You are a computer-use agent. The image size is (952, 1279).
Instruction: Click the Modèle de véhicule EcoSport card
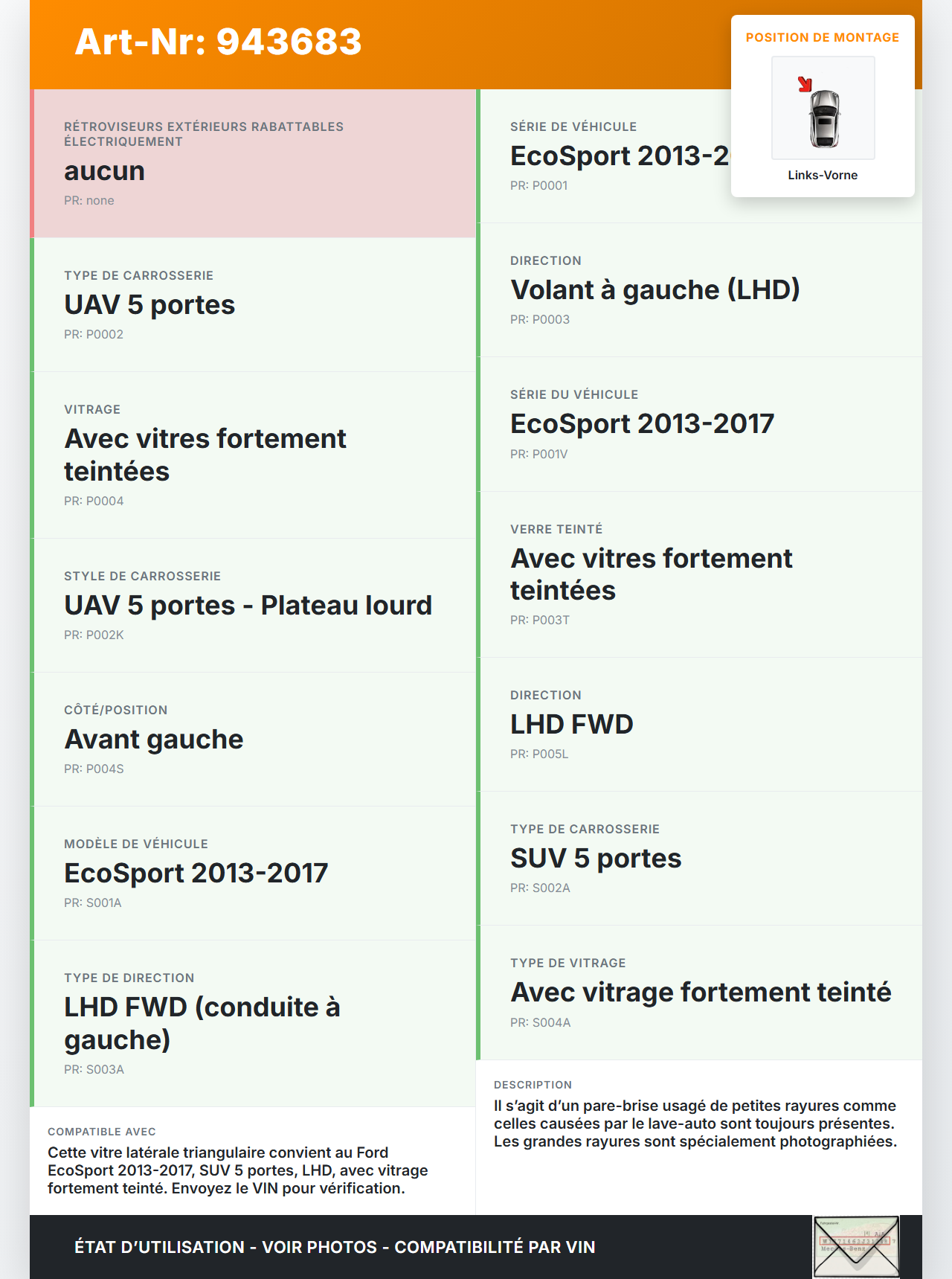254,873
